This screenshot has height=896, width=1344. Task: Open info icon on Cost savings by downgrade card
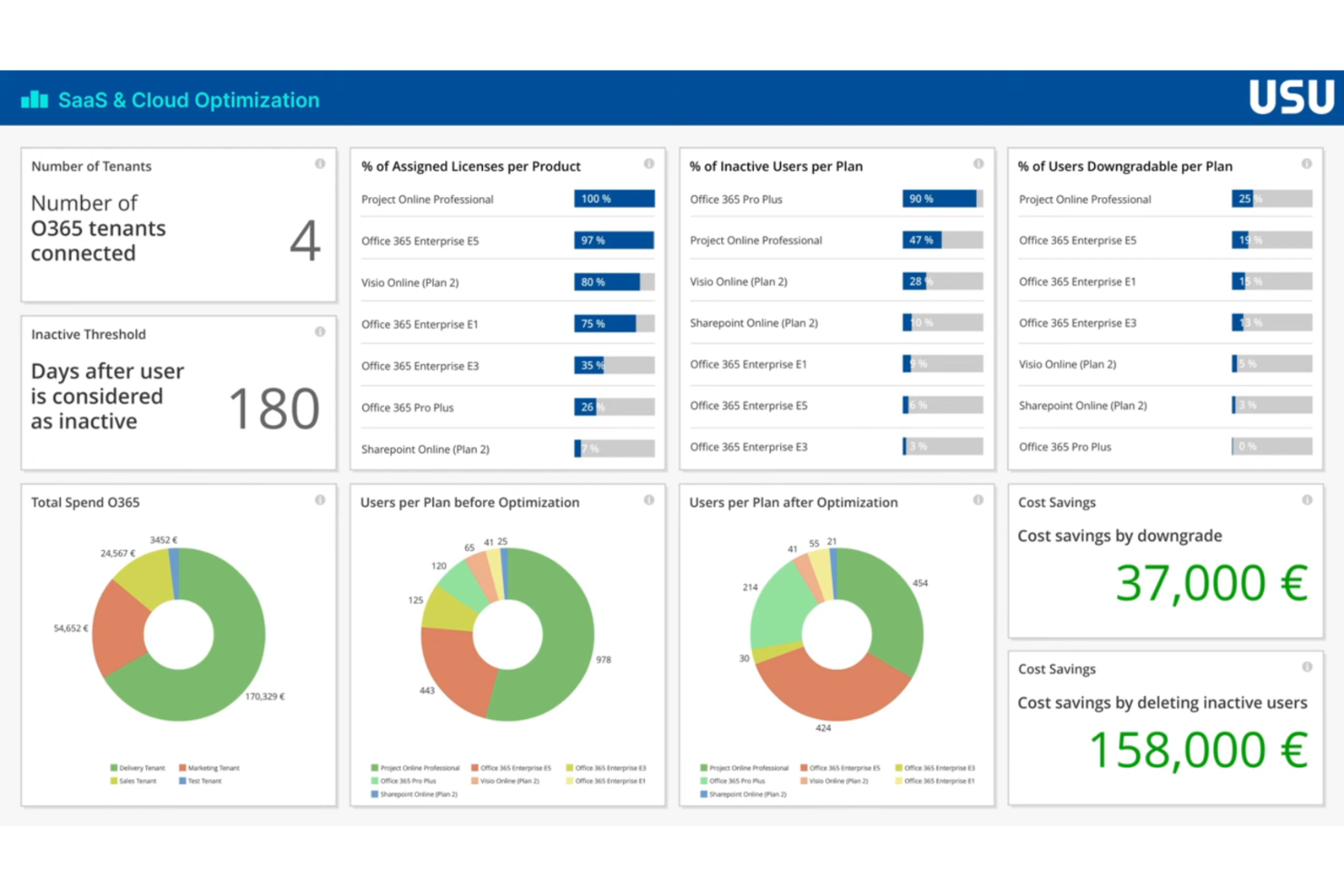point(1307,500)
